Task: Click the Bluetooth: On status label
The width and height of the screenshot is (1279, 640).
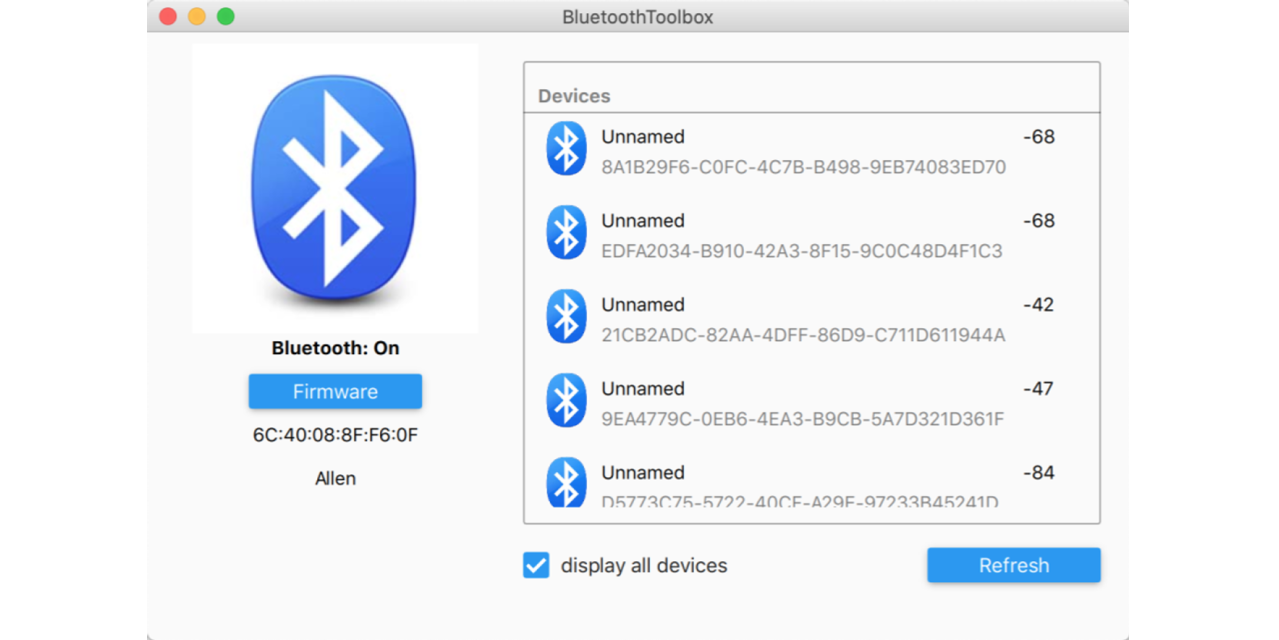Action: tap(335, 348)
